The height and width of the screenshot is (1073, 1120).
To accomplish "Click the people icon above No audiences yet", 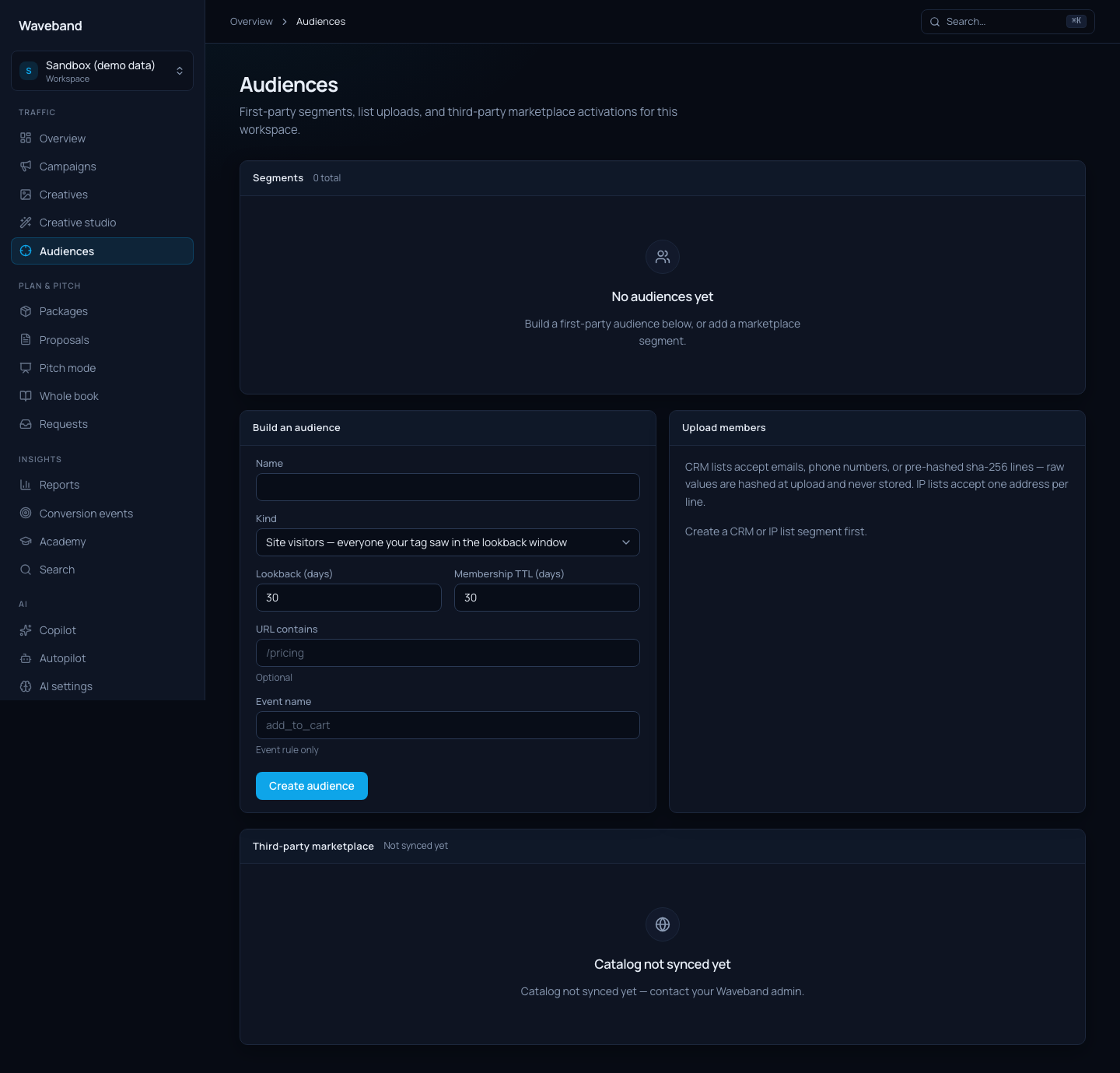I will [x=663, y=257].
